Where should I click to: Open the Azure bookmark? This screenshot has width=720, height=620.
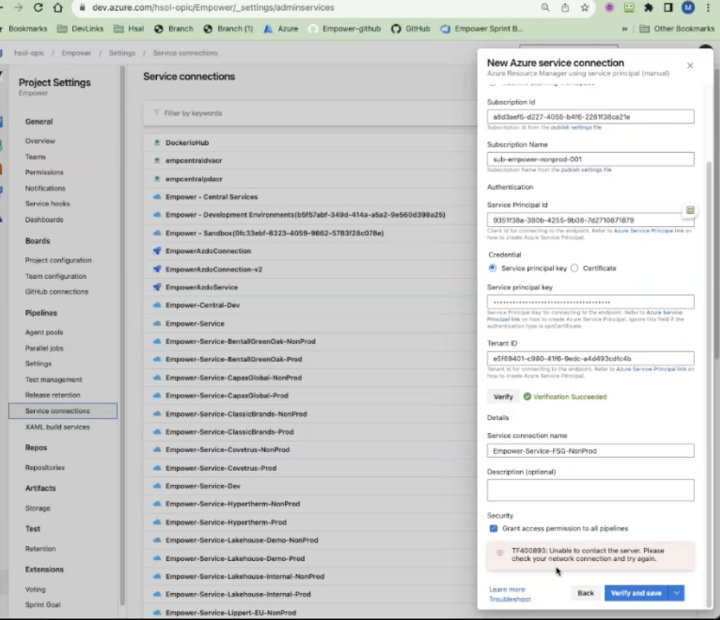coord(281,28)
